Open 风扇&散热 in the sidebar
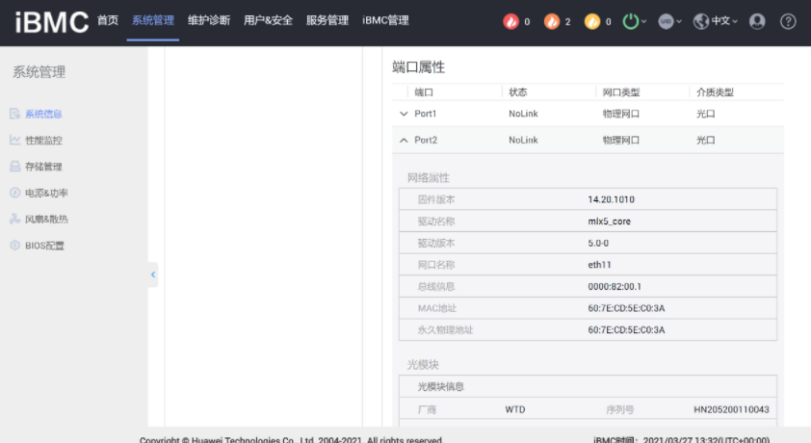Screen dimensions: 811x443 (x=46, y=219)
